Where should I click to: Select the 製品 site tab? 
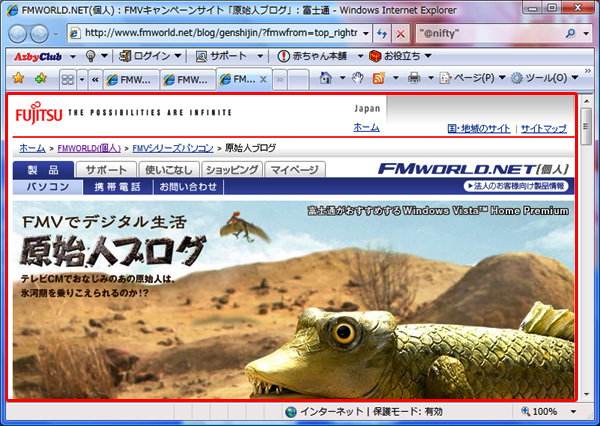click(43, 170)
